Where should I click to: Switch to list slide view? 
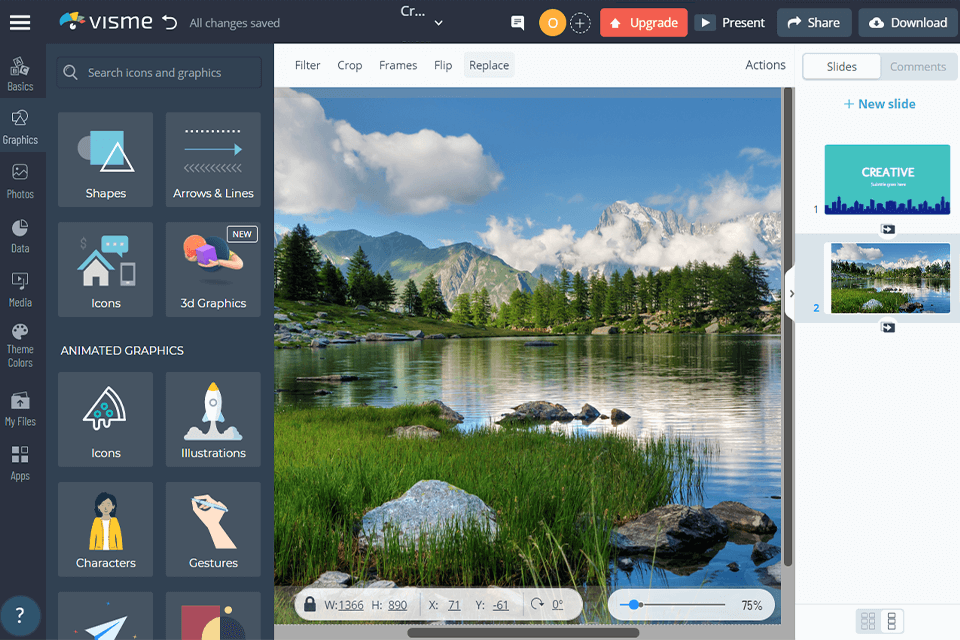click(891, 621)
